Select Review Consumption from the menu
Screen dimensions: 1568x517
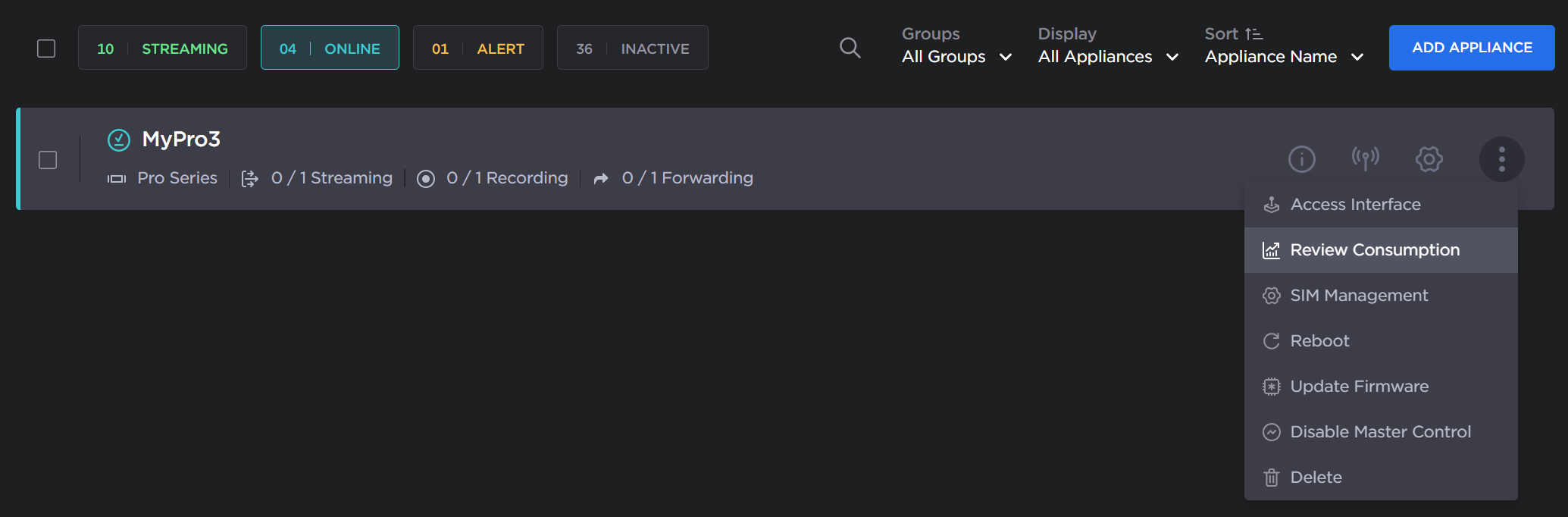tap(1374, 250)
